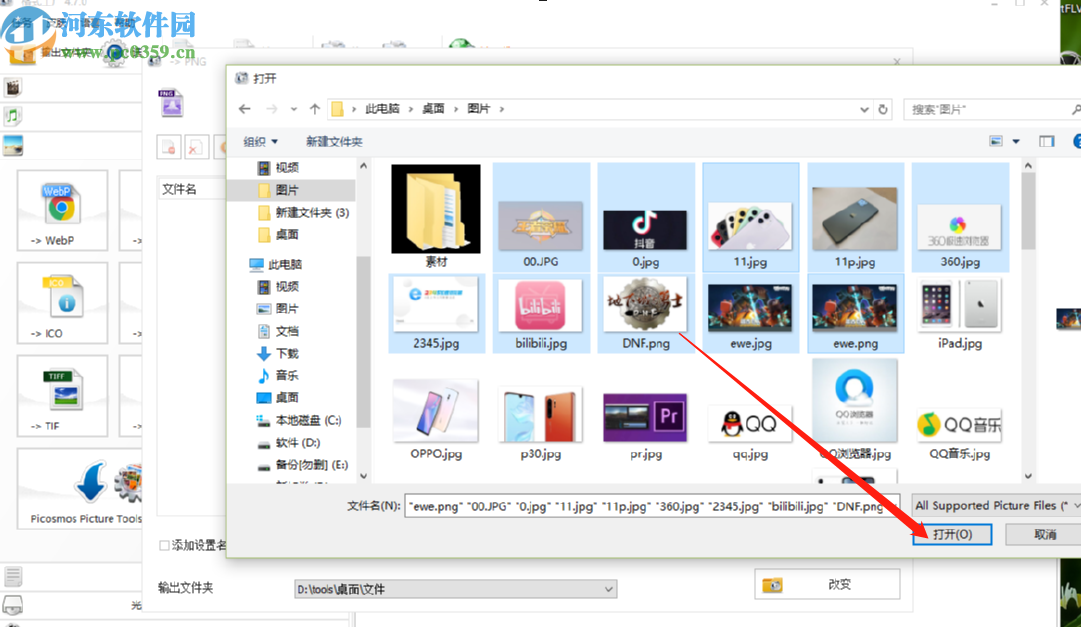Toggle the 添加设置名称 checkbox
The height and width of the screenshot is (627, 1081).
[164, 546]
